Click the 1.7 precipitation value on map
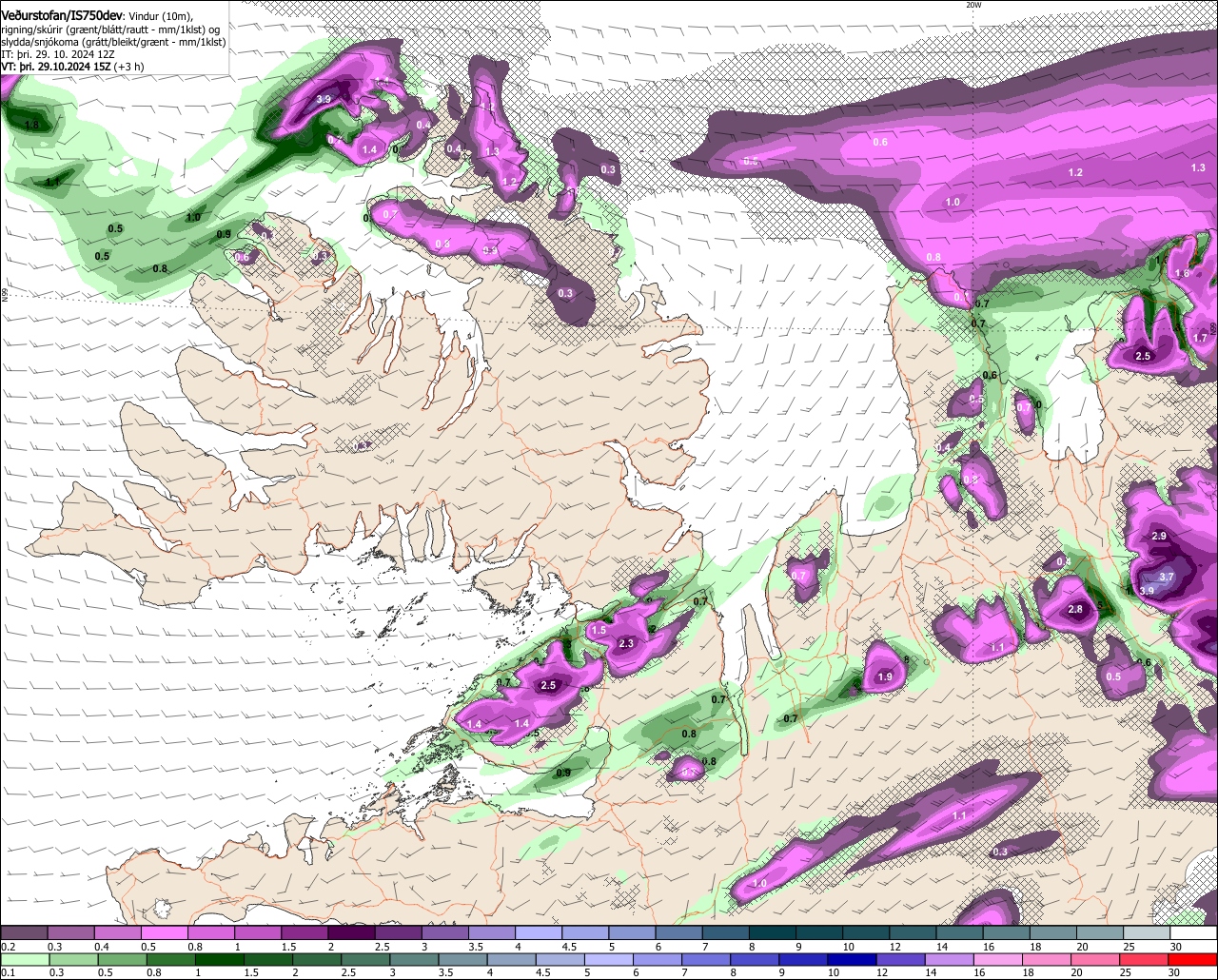The width and height of the screenshot is (1218, 980). tap(1200, 338)
